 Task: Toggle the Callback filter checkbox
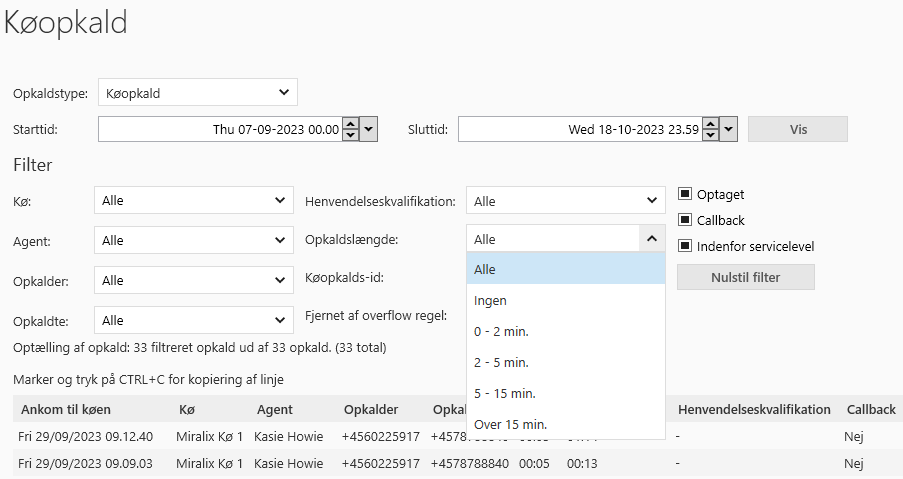pos(685,220)
